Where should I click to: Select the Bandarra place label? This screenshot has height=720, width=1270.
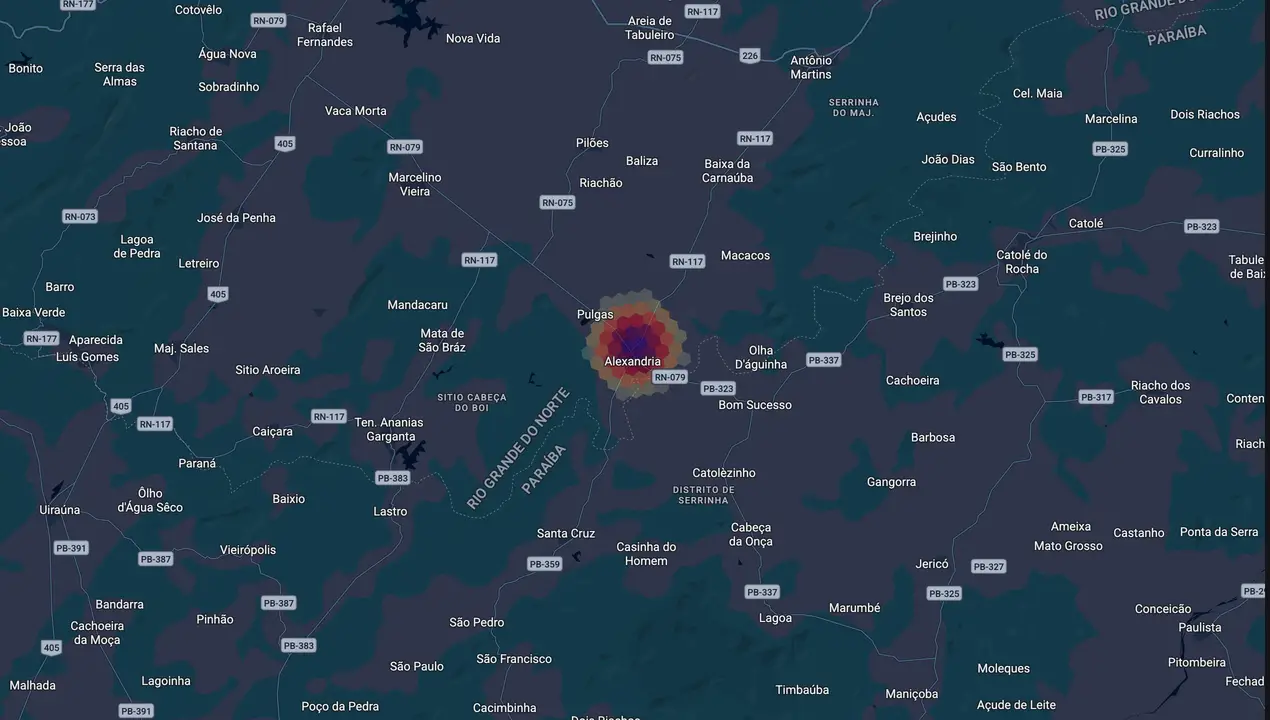click(x=119, y=605)
